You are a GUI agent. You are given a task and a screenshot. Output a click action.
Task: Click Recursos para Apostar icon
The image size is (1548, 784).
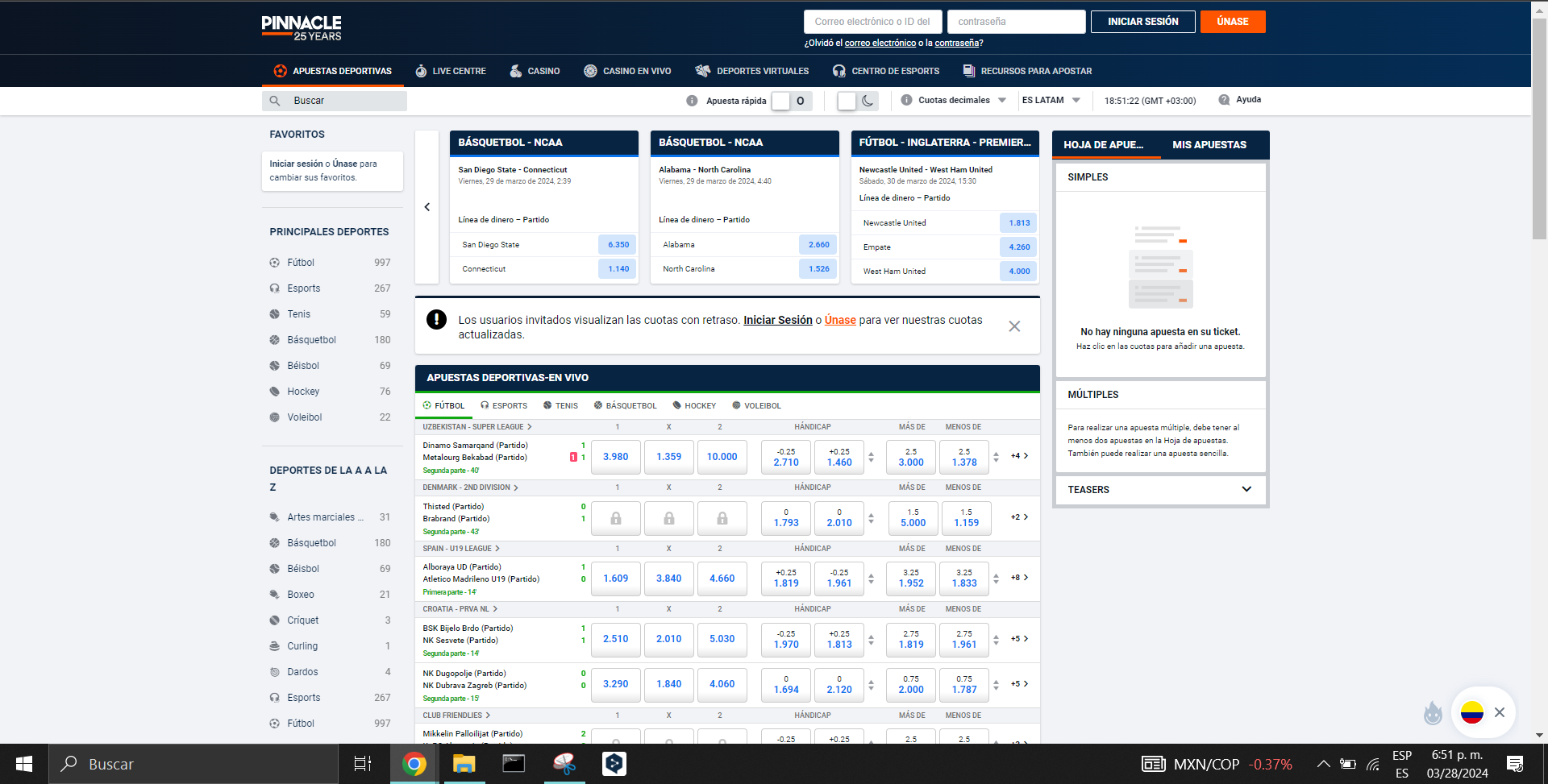[x=969, y=71]
